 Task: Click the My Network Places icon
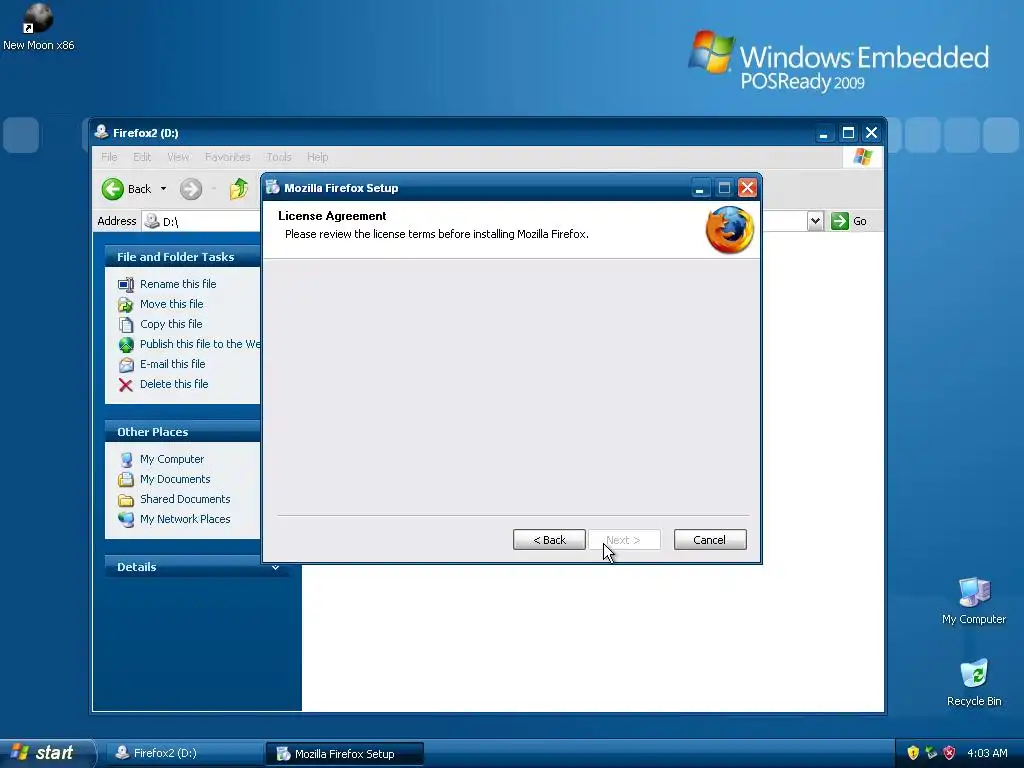(x=126, y=520)
